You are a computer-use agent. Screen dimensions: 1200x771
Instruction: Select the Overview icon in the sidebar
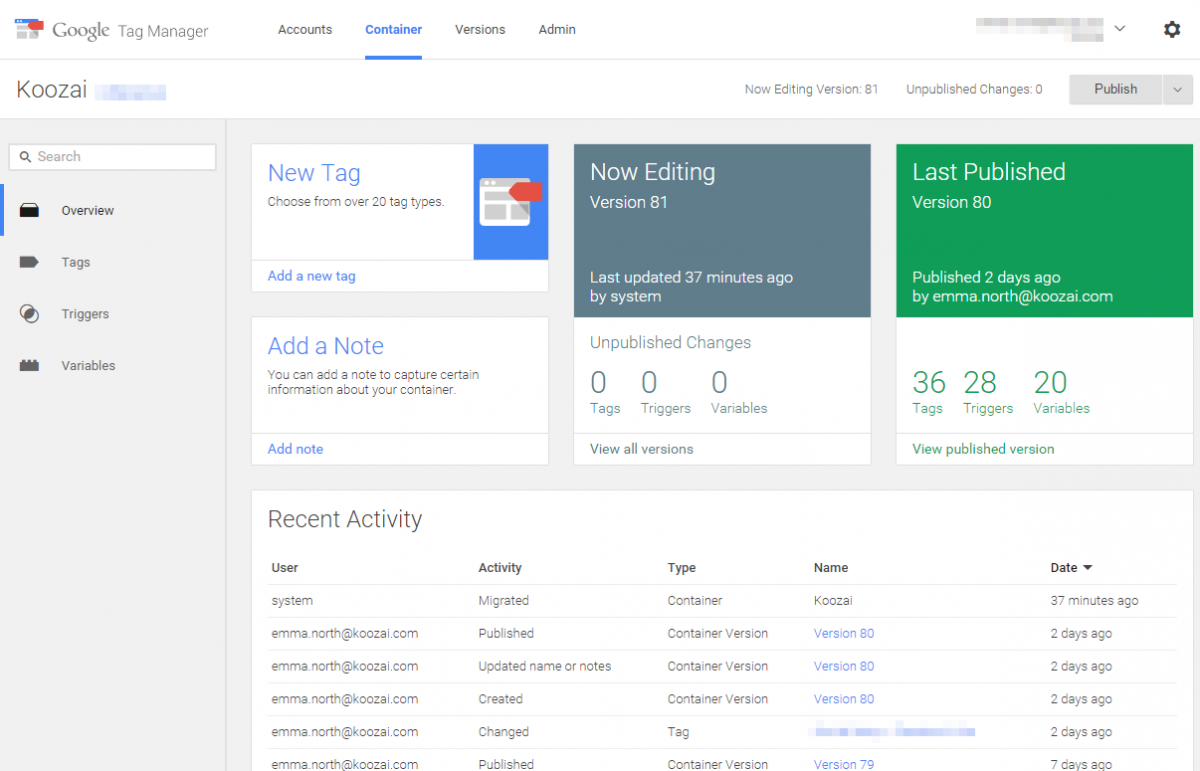(x=31, y=210)
